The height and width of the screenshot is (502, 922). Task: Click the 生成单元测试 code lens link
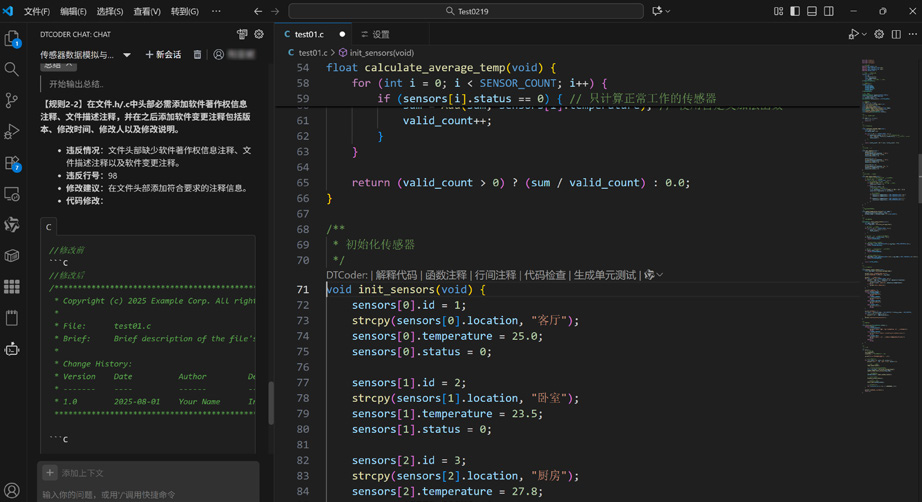pyautogui.click(x=604, y=275)
